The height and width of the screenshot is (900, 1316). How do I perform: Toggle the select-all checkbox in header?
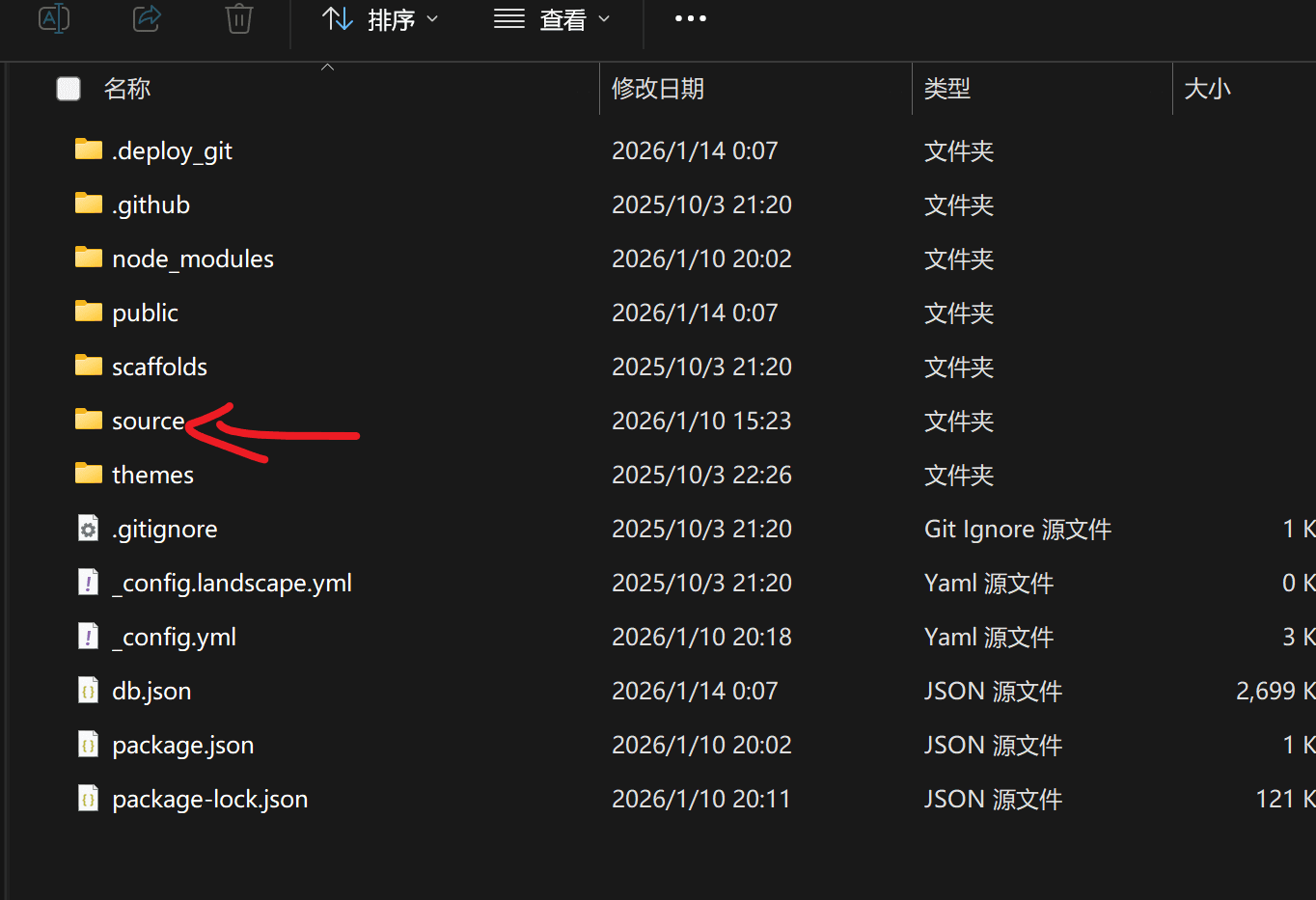[x=69, y=89]
